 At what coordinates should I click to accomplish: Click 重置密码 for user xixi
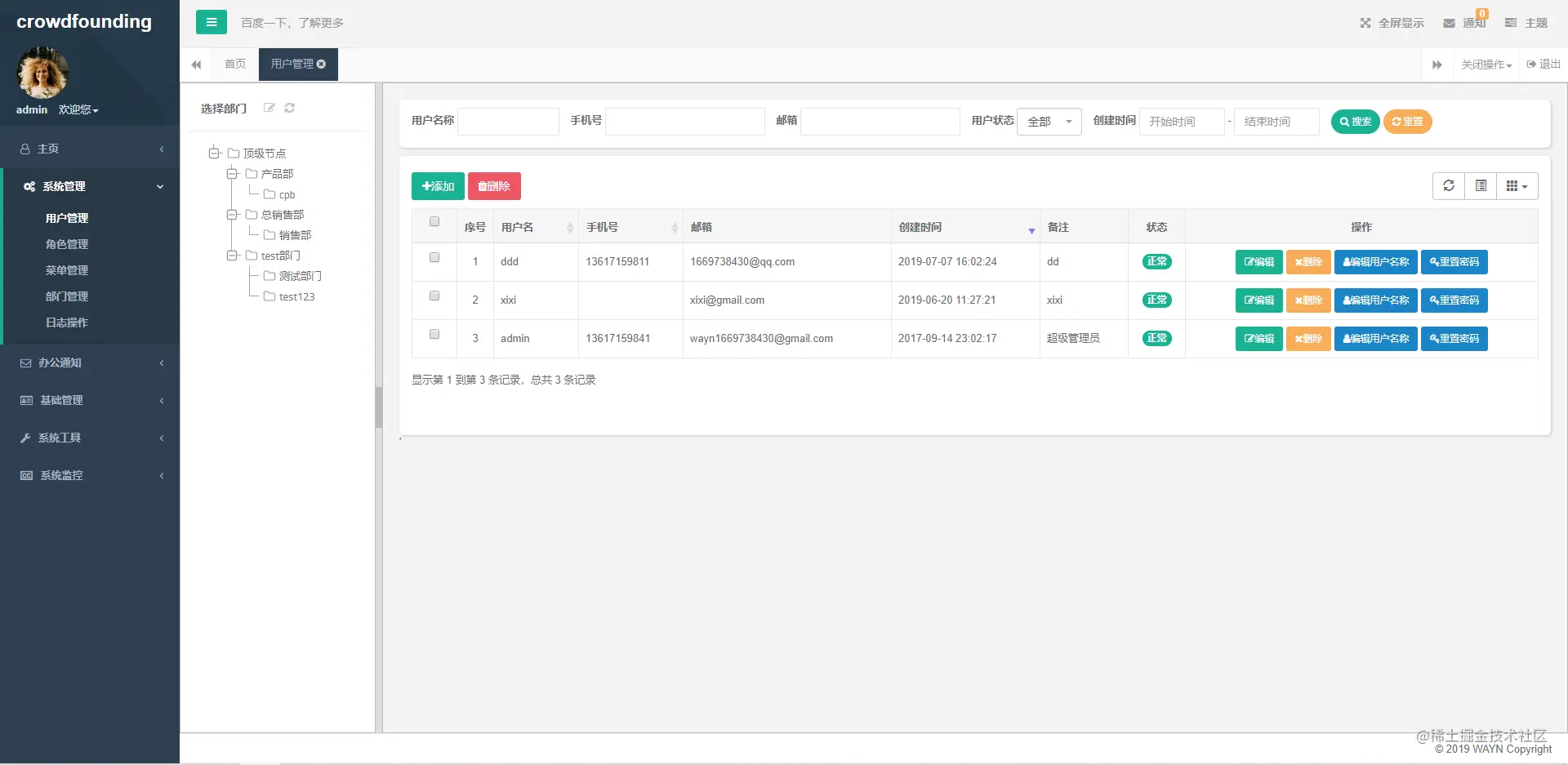tap(1454, 300)
